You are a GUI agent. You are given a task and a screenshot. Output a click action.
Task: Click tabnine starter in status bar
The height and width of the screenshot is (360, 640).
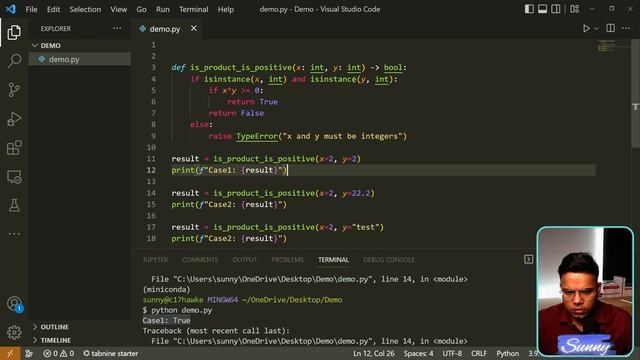[x=110, y=353]
